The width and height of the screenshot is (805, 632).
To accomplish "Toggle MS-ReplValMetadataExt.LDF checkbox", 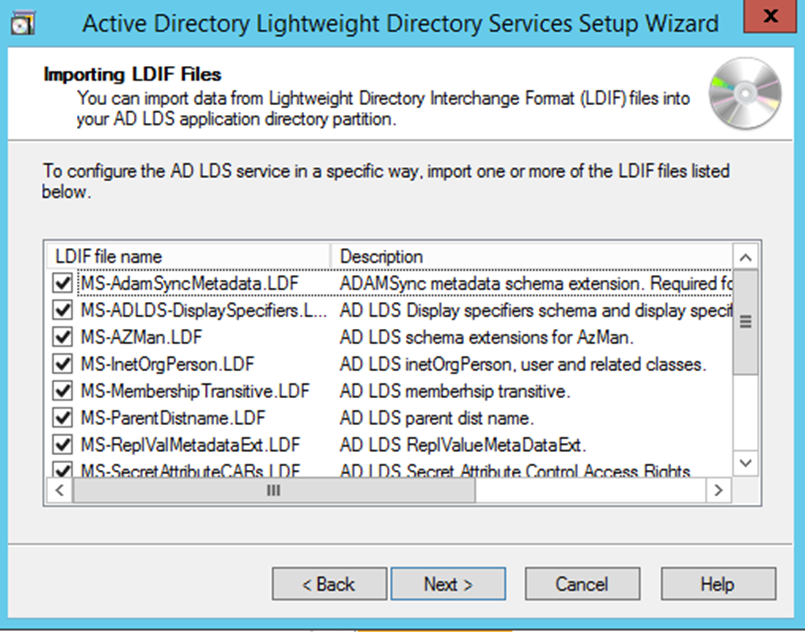I will 63,444.
